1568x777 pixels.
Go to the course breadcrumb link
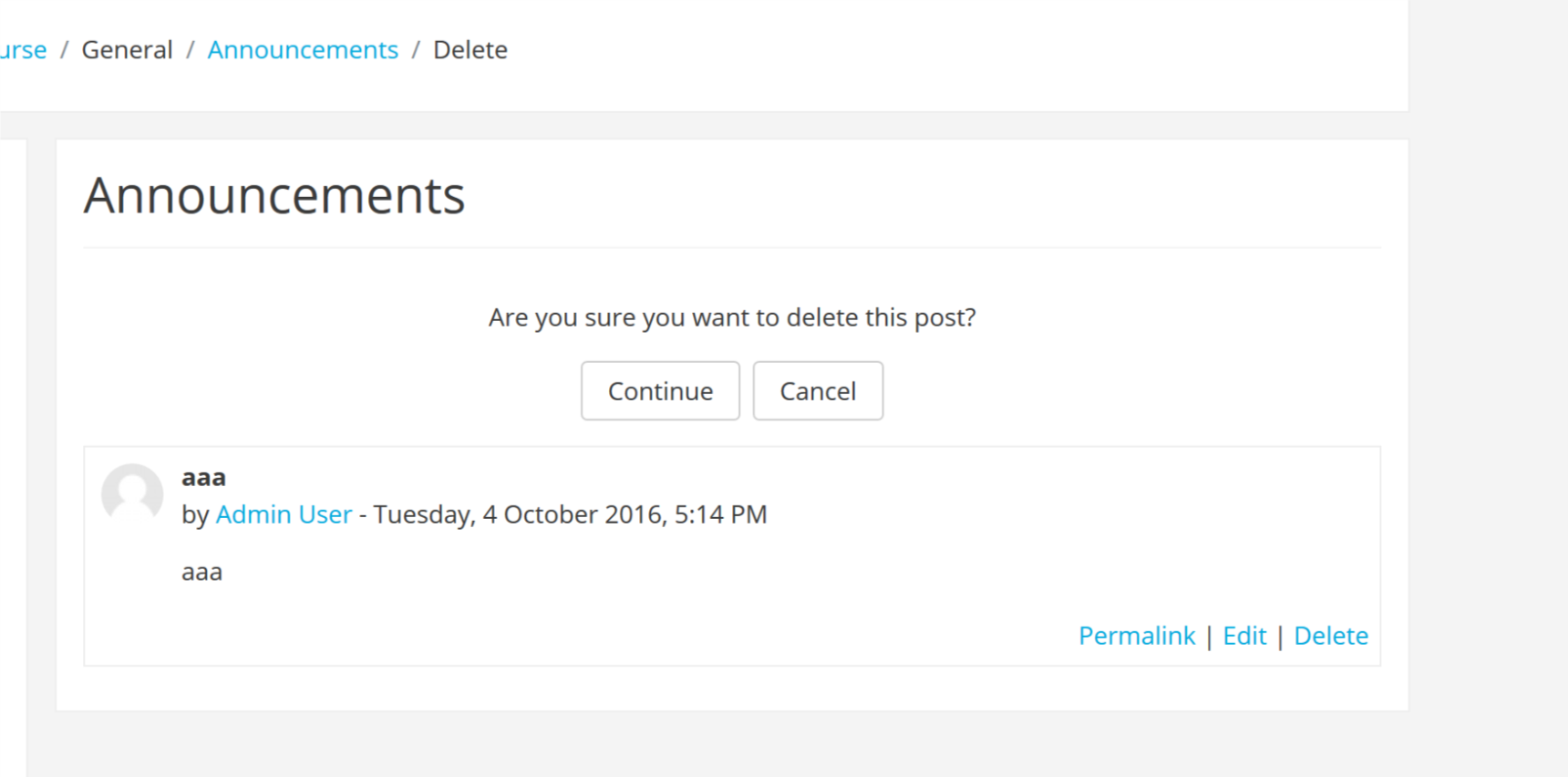[x=23, y=49]
